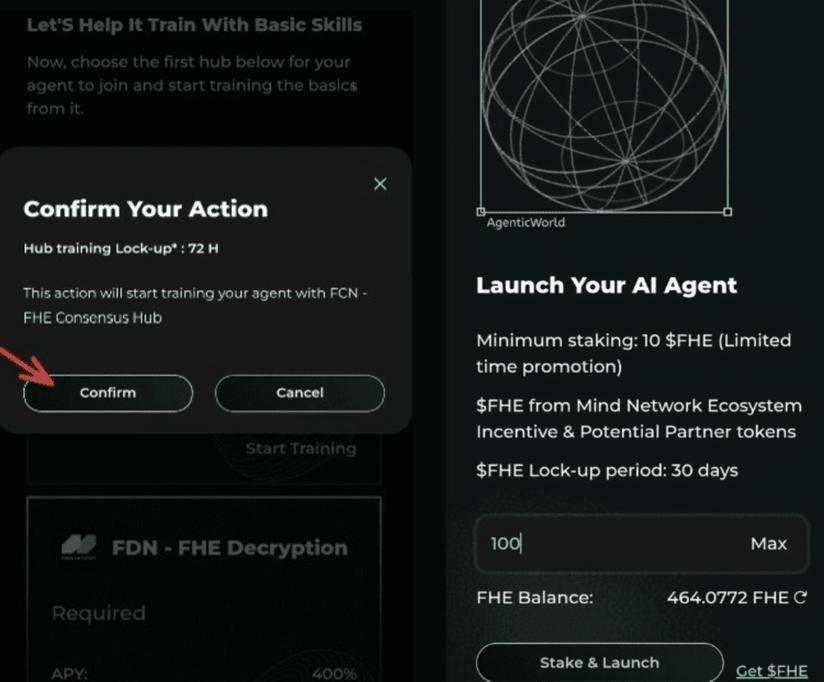Cancel the hub training action
The height and width of the screenshot is (682, 824).
(300, 393)
